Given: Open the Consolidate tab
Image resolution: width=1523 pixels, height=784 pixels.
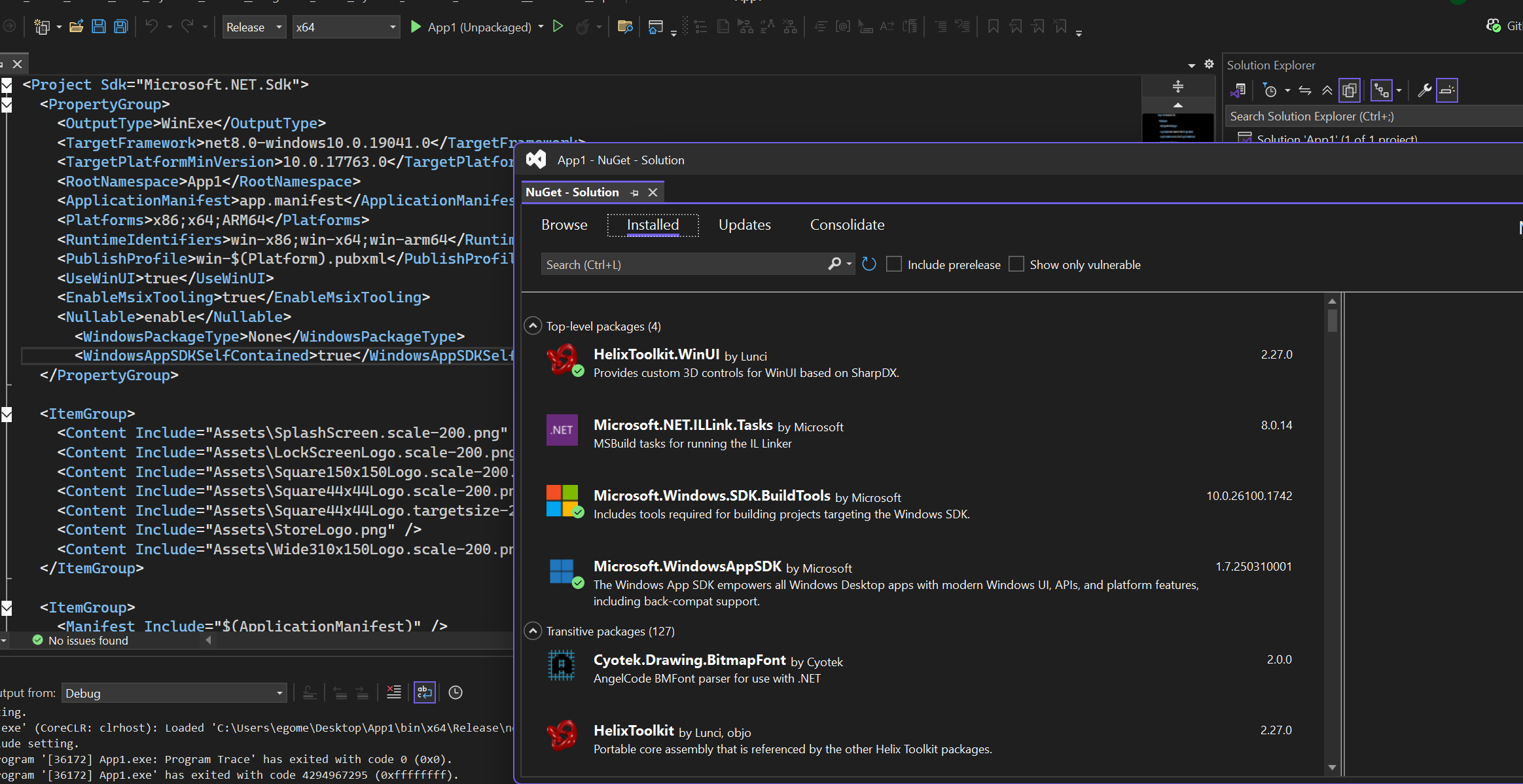Looking at the screenshot, I should pos(847,224).
